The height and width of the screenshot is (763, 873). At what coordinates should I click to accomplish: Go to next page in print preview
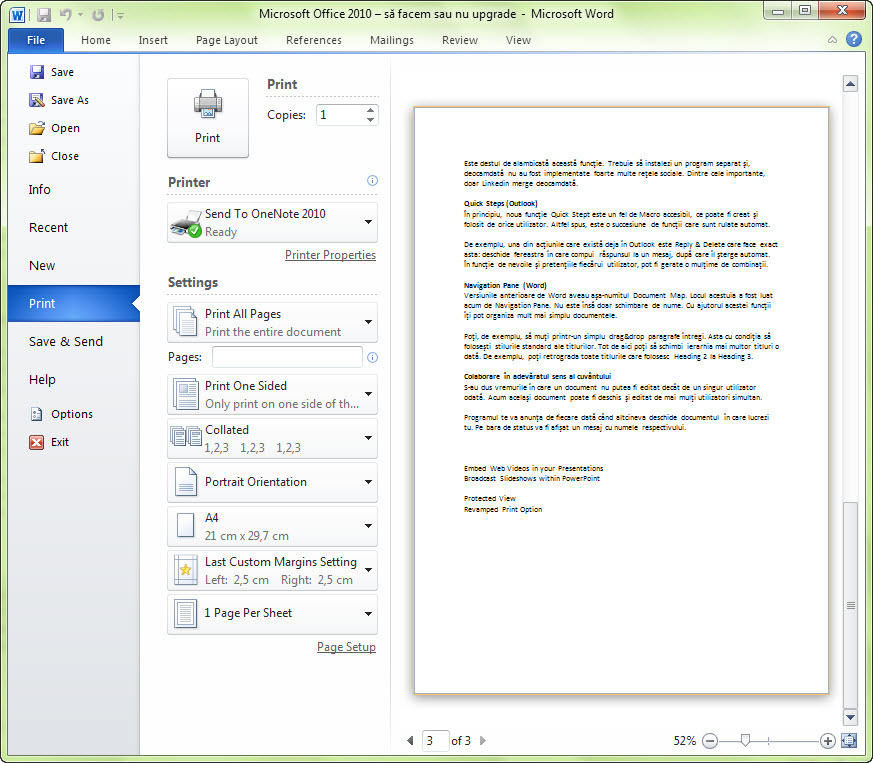[483, 740]
